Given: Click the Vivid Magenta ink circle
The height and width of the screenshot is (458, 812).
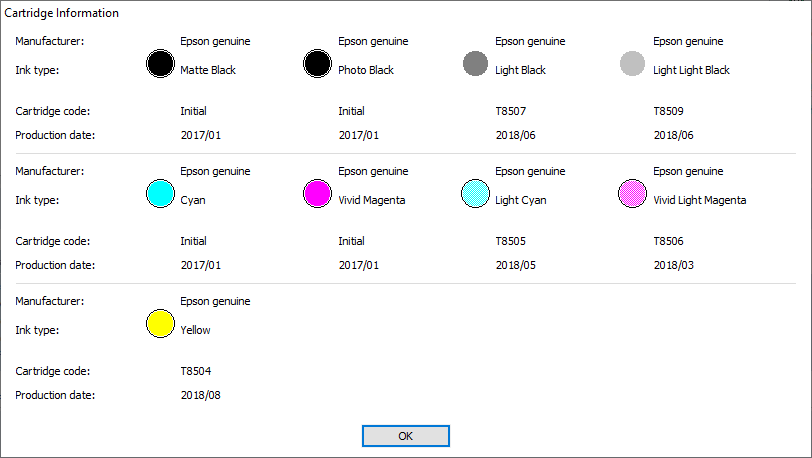Looking at the screenshot, I should click(317, 194).
